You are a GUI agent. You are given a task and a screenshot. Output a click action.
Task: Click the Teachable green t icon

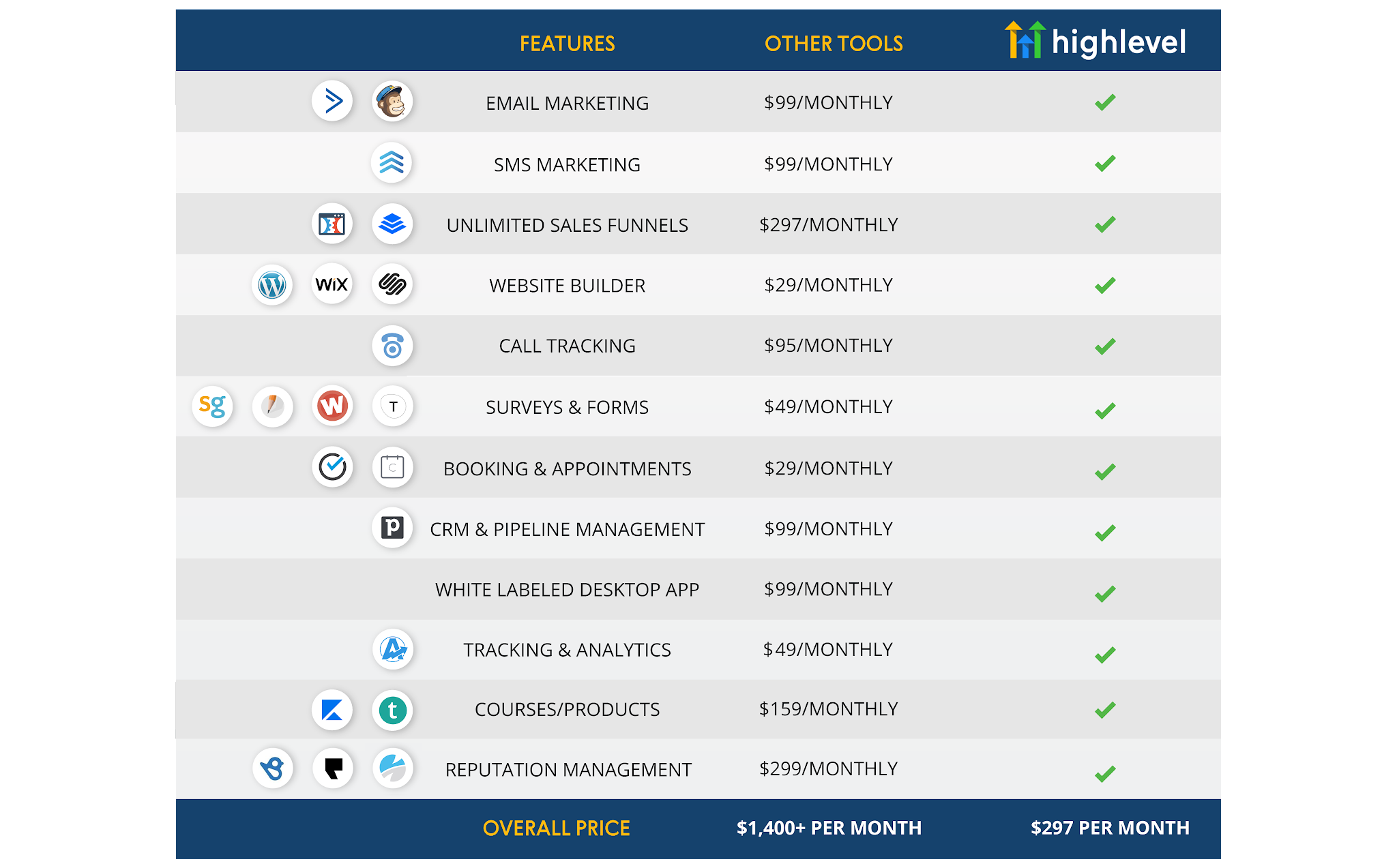pyautogui.click(x=392, y=710)
